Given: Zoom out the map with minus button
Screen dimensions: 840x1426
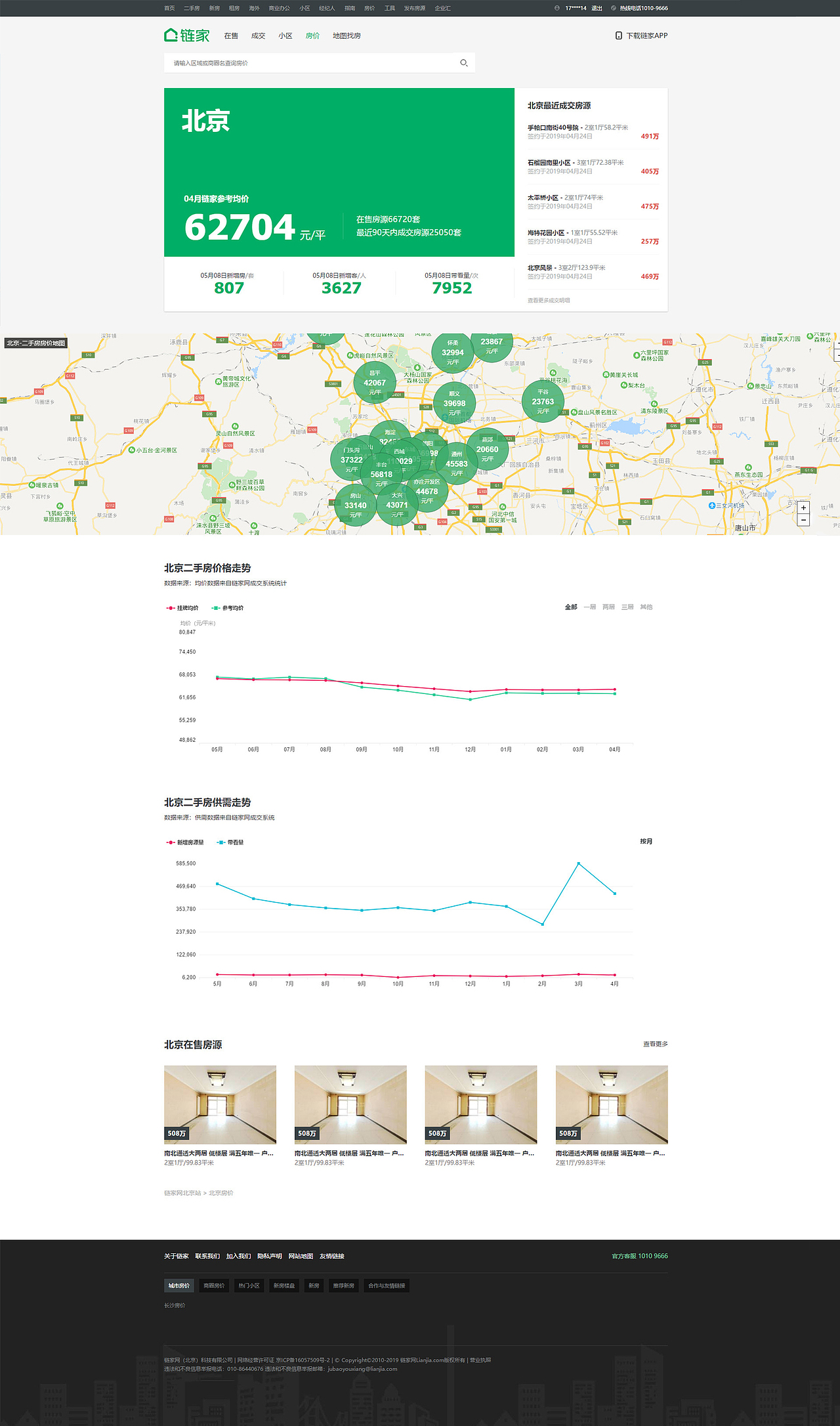Looking at the screenshot, I should point(803,520).
